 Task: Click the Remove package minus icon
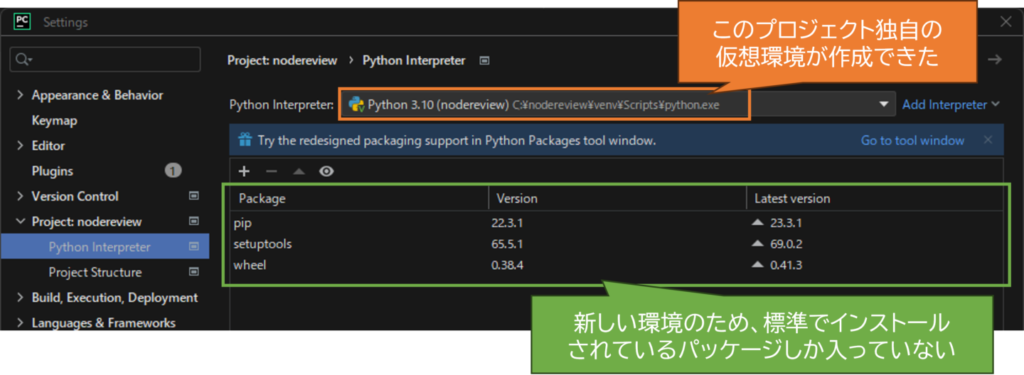click(272, 171)
